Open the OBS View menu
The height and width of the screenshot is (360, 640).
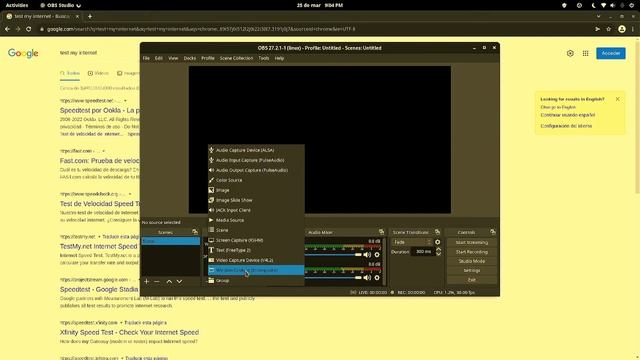(173, 58)
